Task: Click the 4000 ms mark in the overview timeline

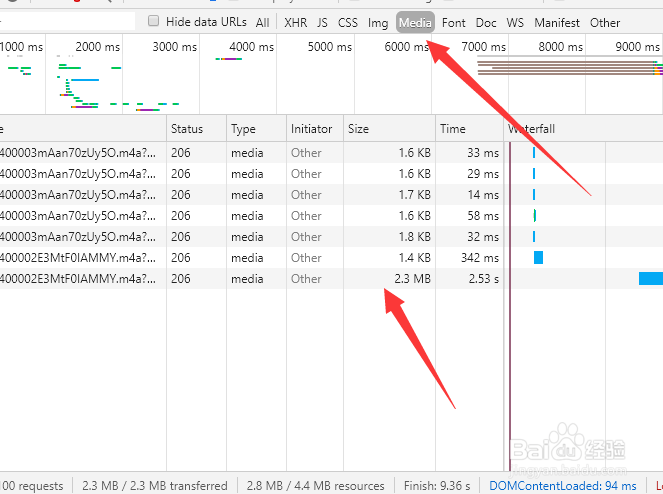Action: tap(252, 47)
